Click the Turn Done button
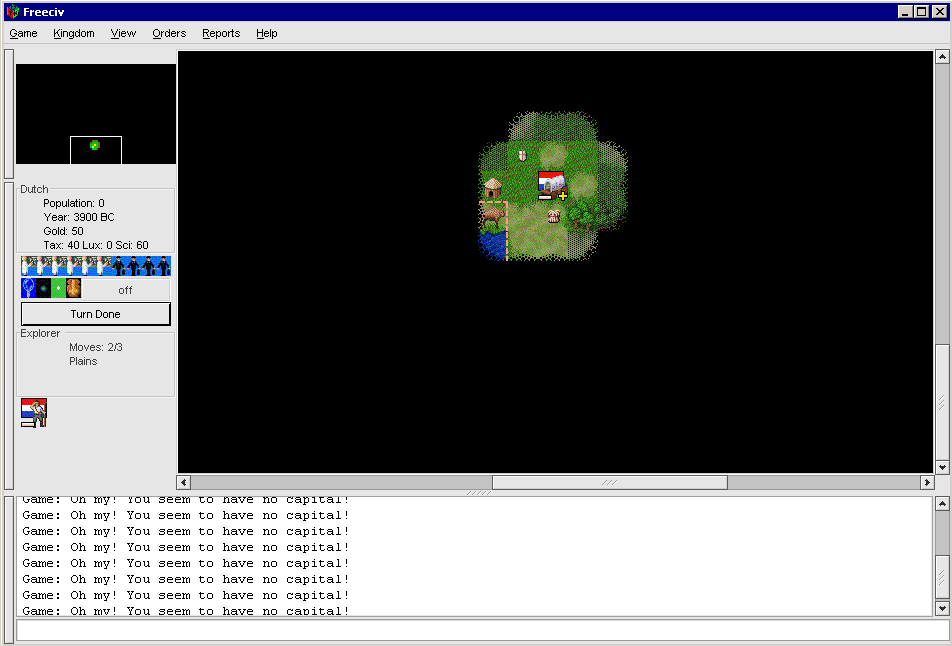Image resolution: width=952 pixels, height=646 pixels. tap(96, 314)
